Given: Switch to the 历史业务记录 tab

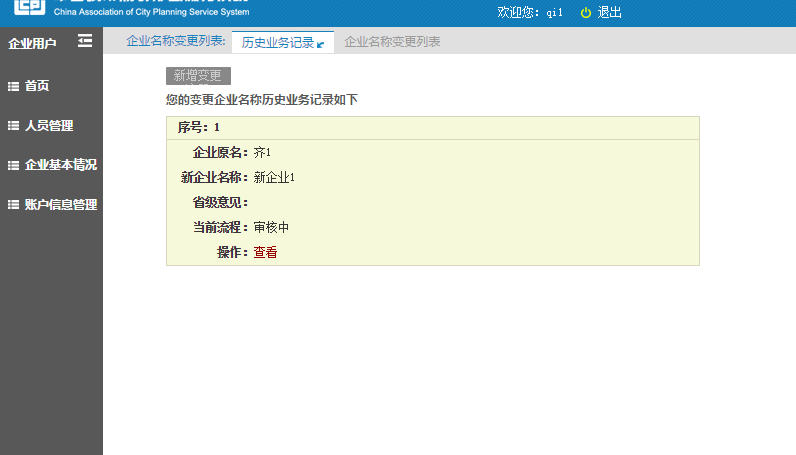Looking at the screenshot, I should coord(277,42).
